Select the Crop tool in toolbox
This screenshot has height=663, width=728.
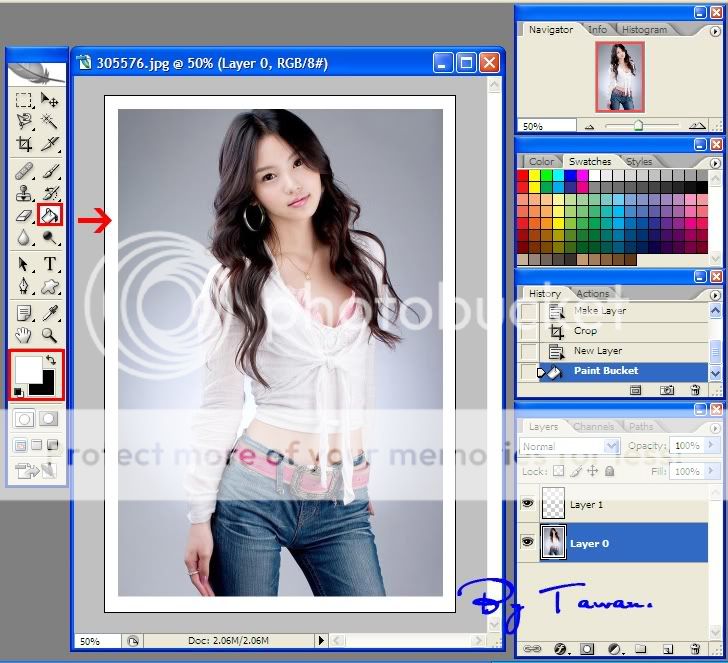24,144
